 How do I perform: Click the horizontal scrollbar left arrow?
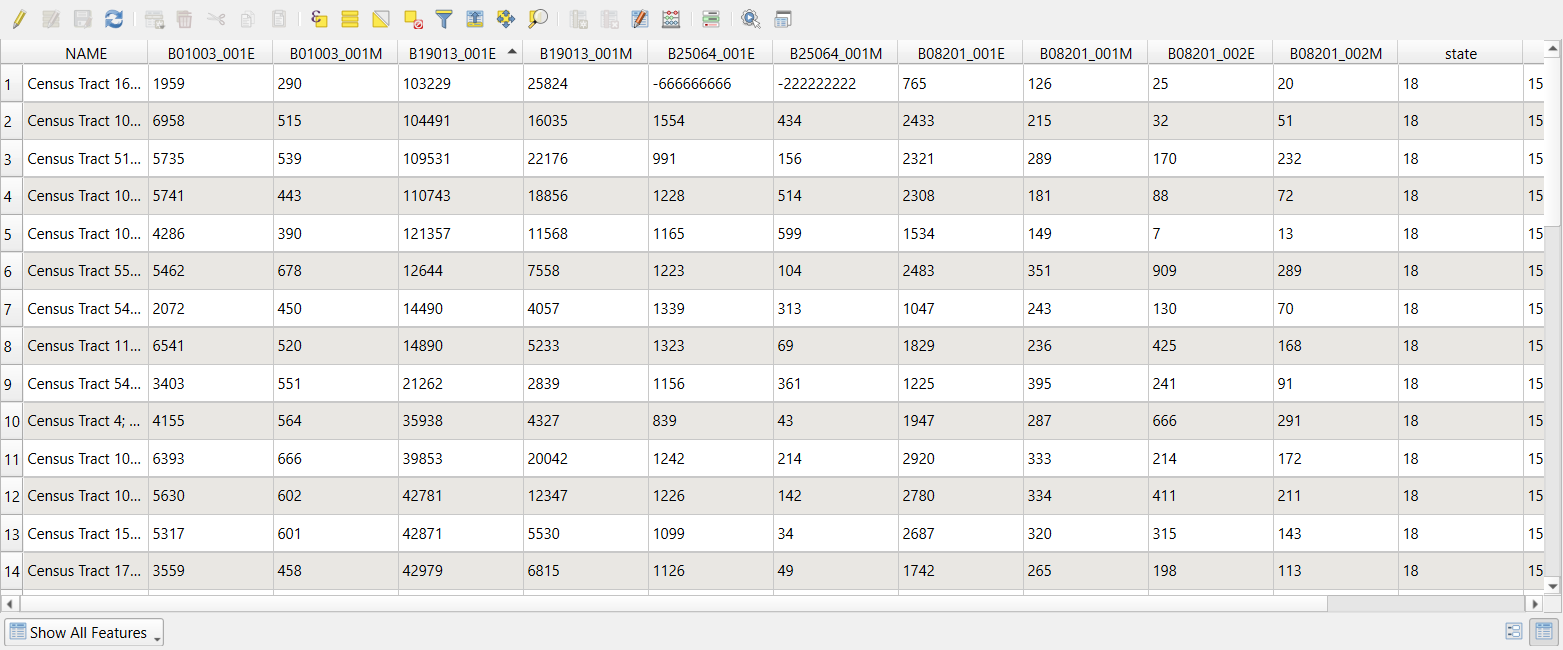pos(10,604)
